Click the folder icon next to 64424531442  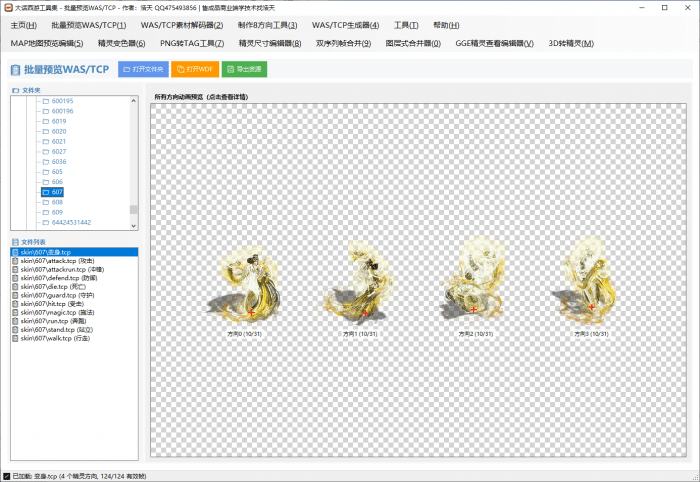click(45, 222)
